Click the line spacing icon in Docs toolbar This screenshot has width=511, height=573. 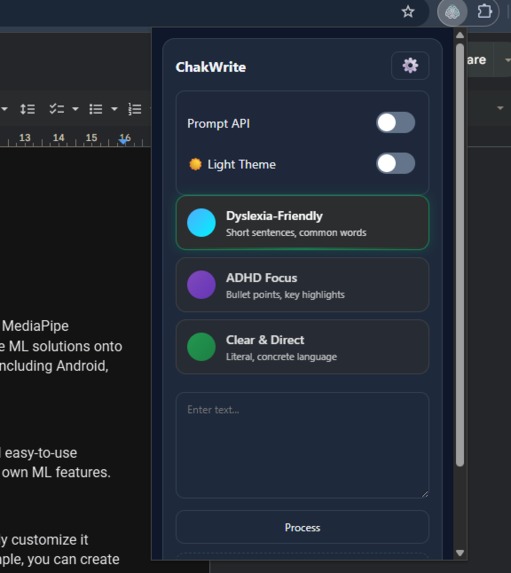(27, 109)
